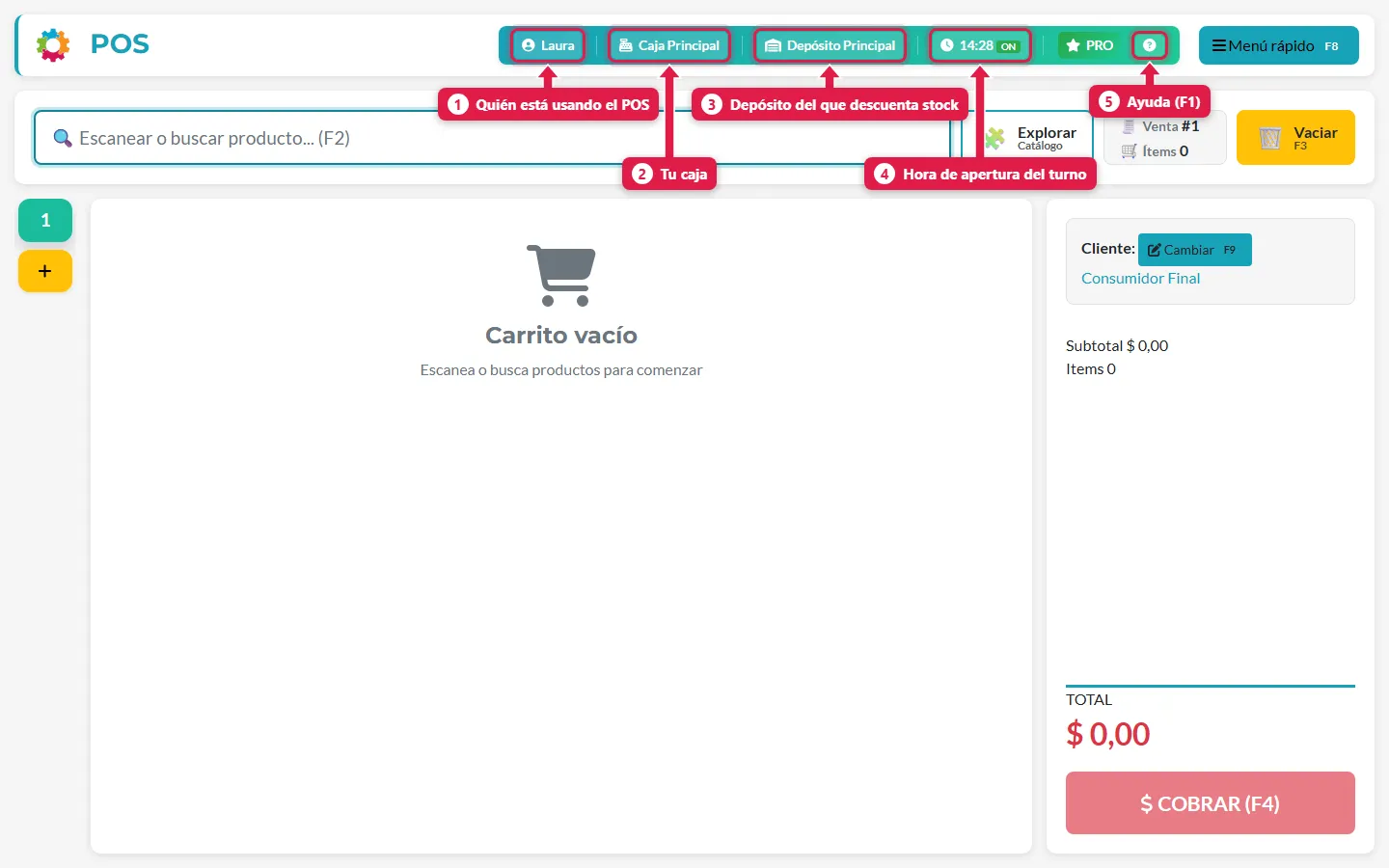Screen dimensions: 1389x868
Task: Click the 14:28 shift clock indicator
Action: (980, 45)
